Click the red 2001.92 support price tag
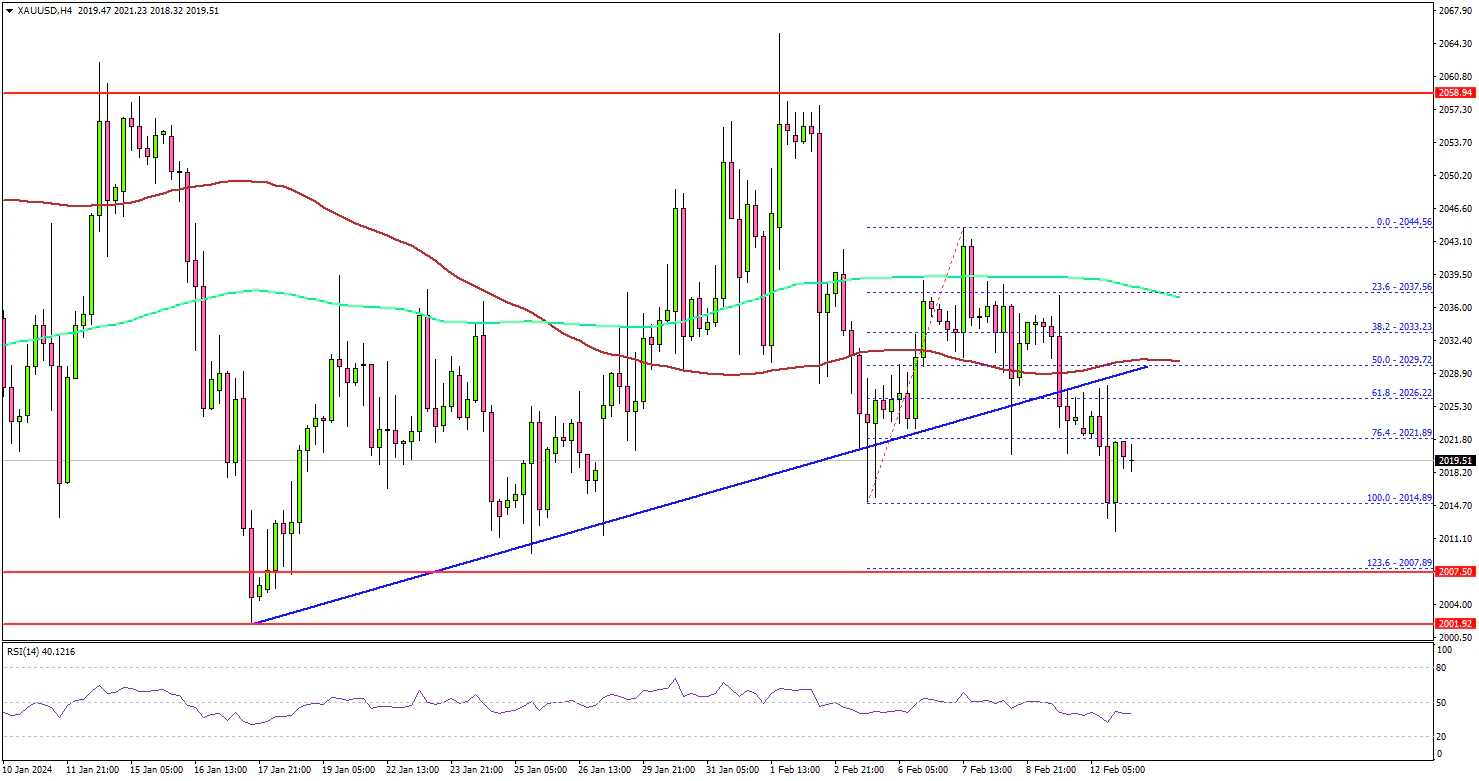The height and width of the screenshot is (781, 1479). [x=1455, y=624]
